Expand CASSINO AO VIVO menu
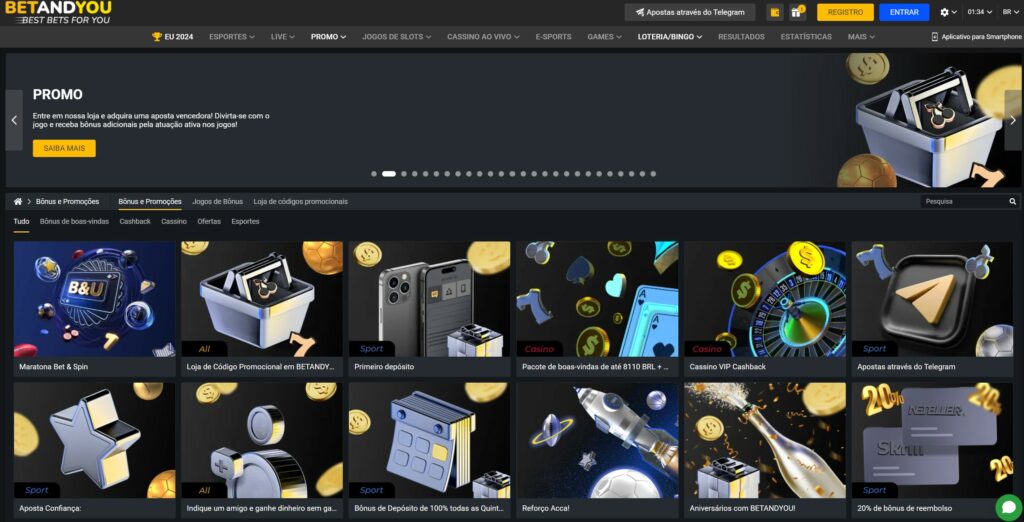The width and height of the screenshot is (1024, 522). point(483,37)
